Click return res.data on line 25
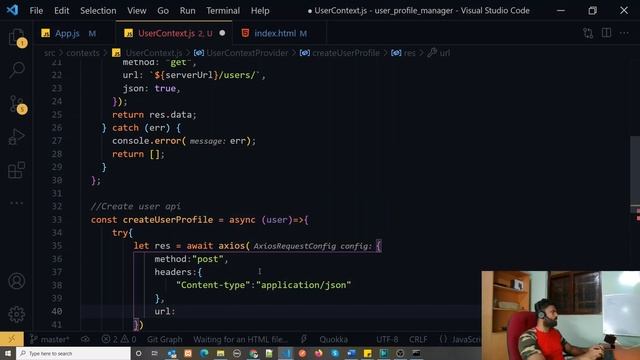 [154, 115]
